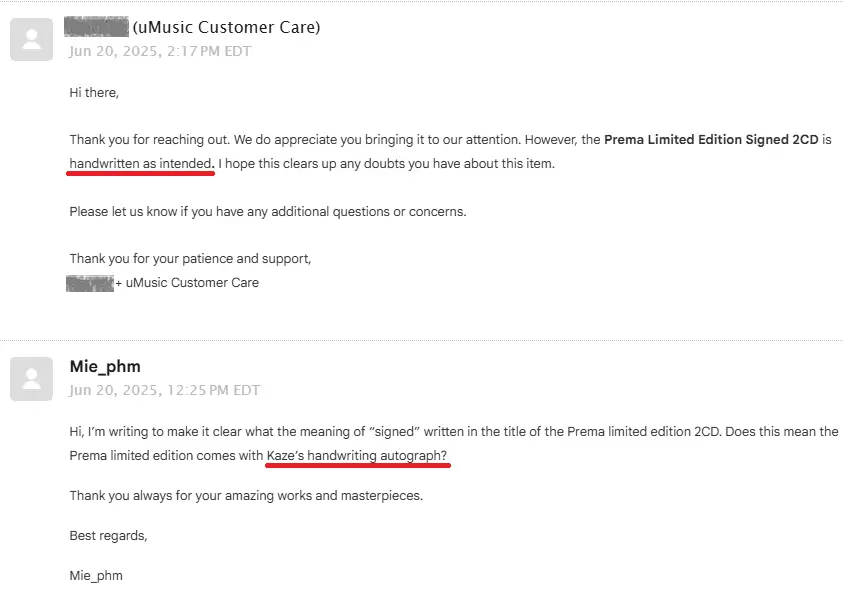Open the Mie_phm username heading
The height and width of the screenshot is (600, 854).
pyautogui.click(x=105, y=366)
